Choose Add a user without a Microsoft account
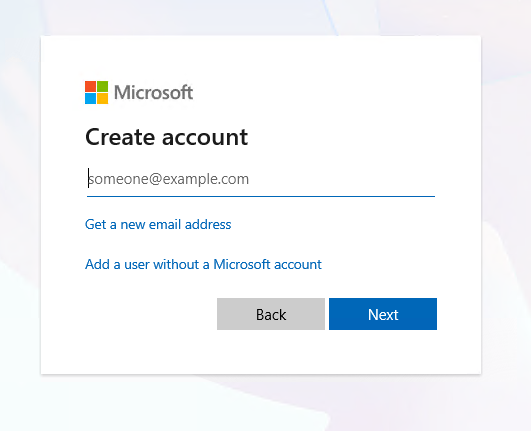This screenshot has width=531, height=431. pos(203,264)
